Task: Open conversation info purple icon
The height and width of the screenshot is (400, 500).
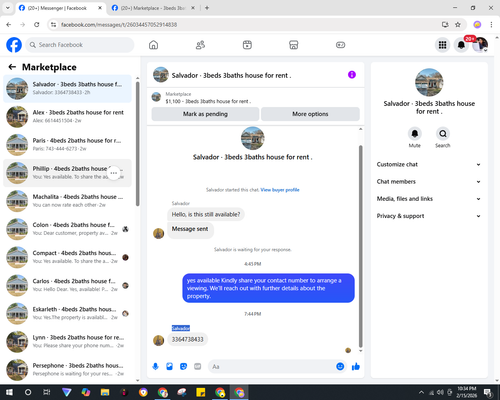Action: [352, 75]
